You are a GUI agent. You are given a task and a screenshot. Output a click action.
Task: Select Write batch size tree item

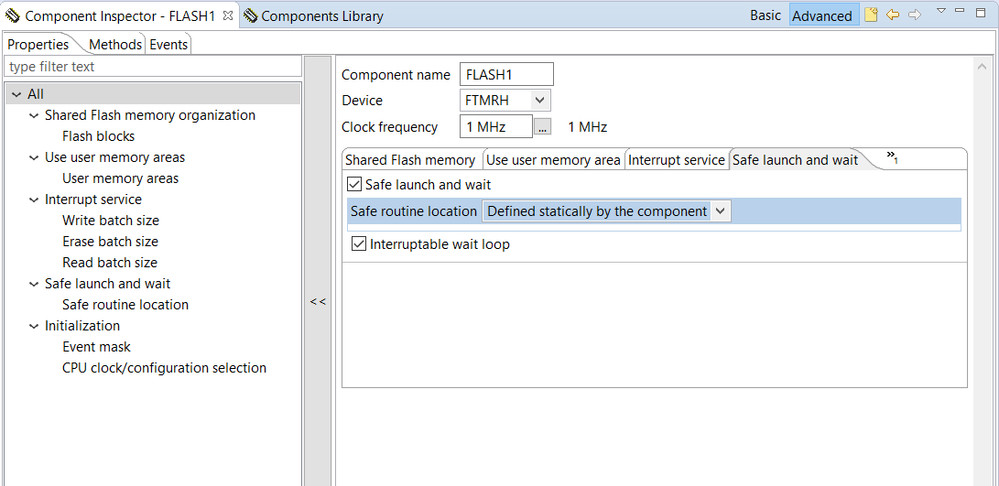click(110, 220)
